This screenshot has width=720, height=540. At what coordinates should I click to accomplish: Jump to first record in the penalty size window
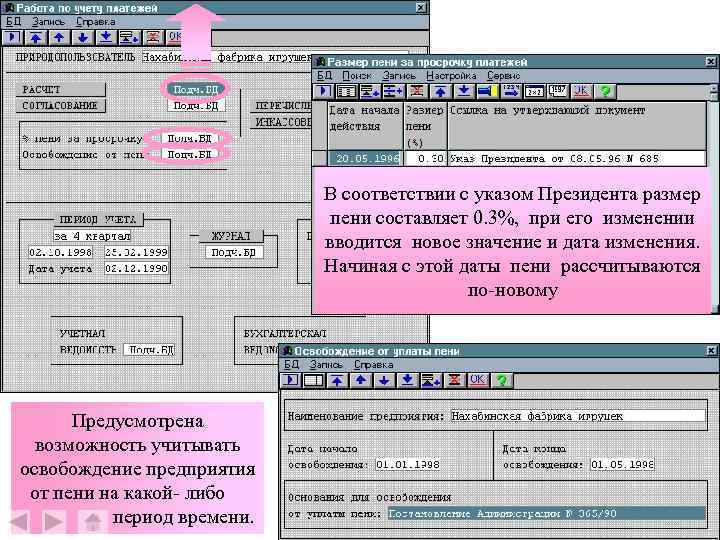click(x=440, y=91)
